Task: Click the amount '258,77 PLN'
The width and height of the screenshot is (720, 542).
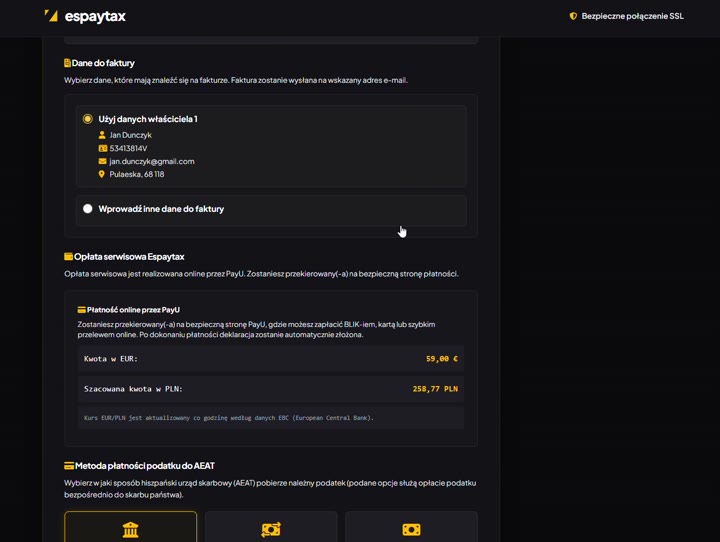Action: [x=435, y=389]
